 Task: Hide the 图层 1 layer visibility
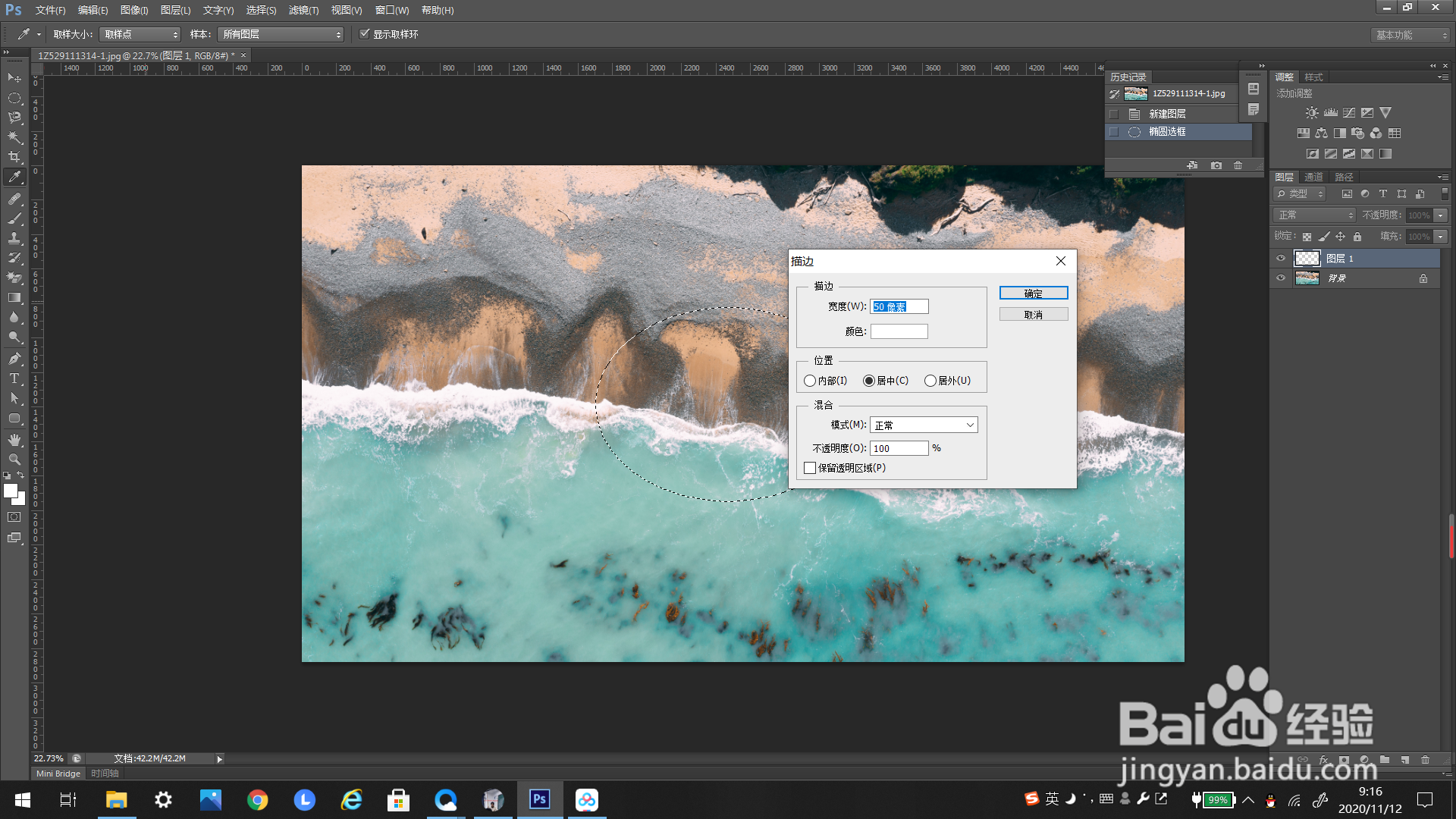[1281, 259]
